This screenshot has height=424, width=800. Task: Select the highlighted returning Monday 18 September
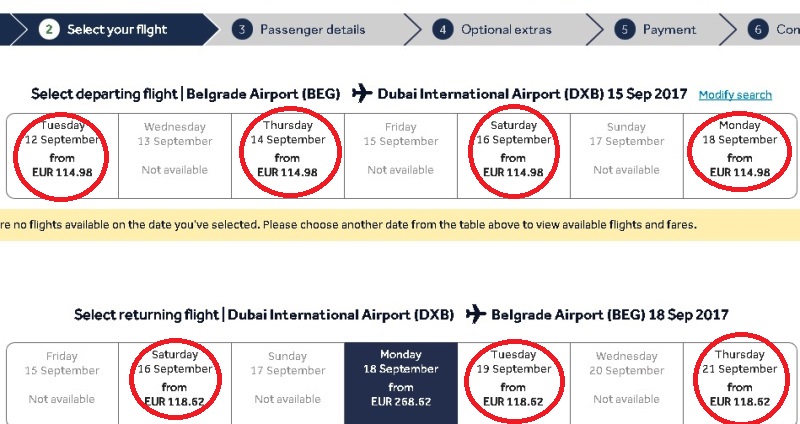point(401,379)
